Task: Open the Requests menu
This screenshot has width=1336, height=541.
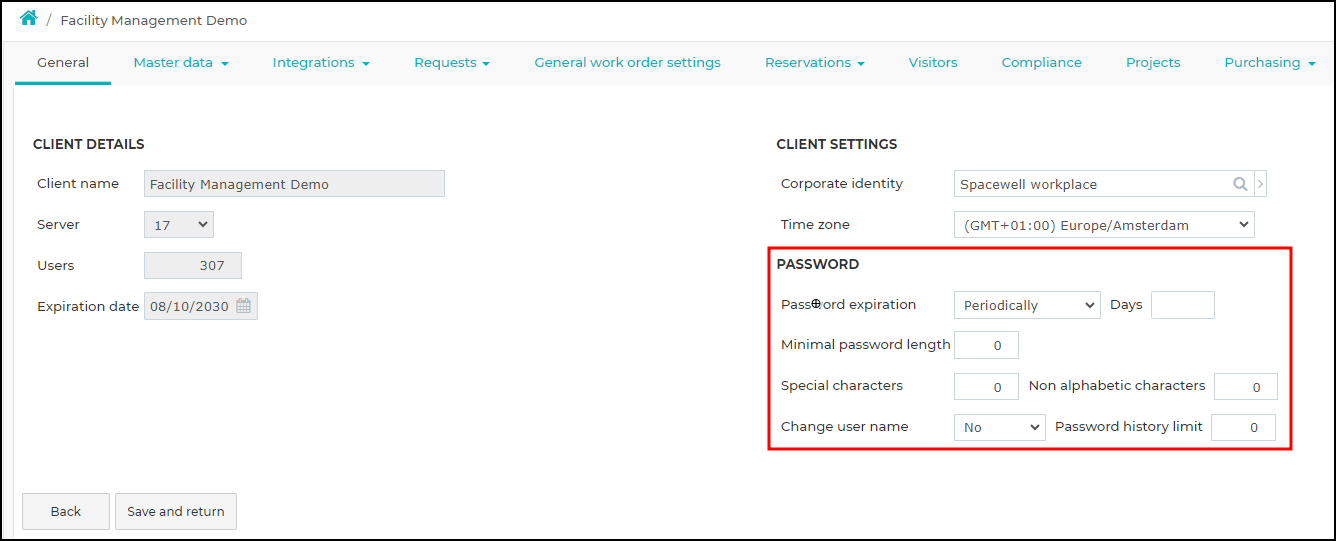Action: (452, 63)
